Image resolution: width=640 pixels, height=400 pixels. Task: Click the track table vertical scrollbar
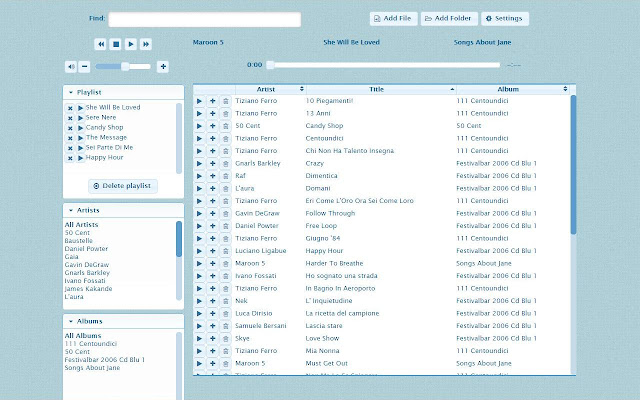click(x=573, y=164)
